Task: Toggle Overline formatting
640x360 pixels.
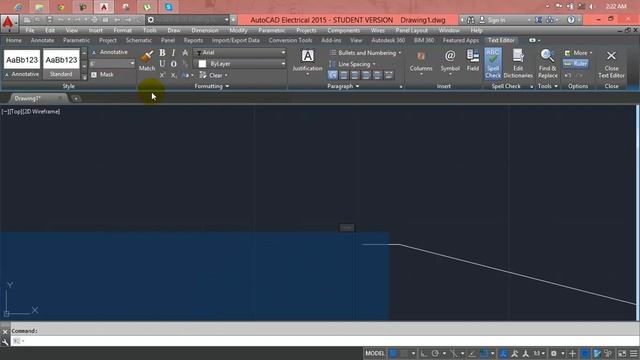Action: [x=173, y=64]
